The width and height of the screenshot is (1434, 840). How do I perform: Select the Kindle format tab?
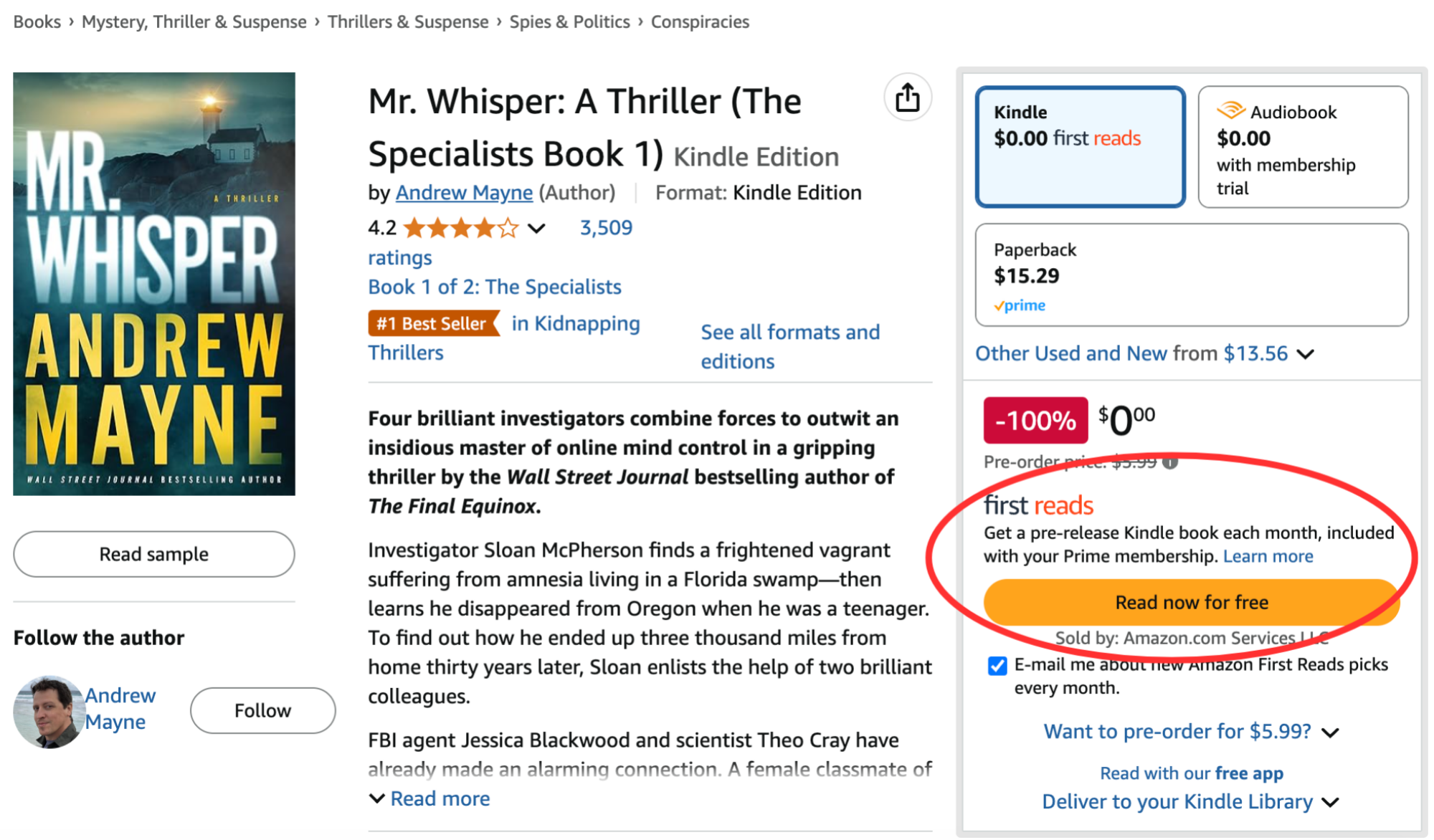pos(1080,147)
